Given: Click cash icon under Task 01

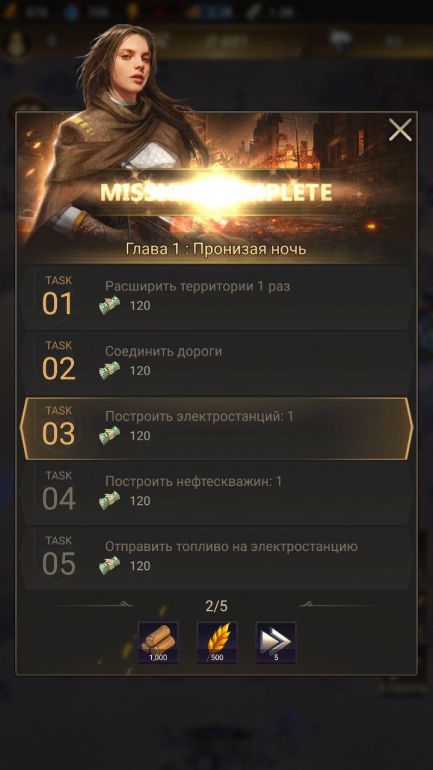Looking at the screenshot, I should tap(109, 306).
